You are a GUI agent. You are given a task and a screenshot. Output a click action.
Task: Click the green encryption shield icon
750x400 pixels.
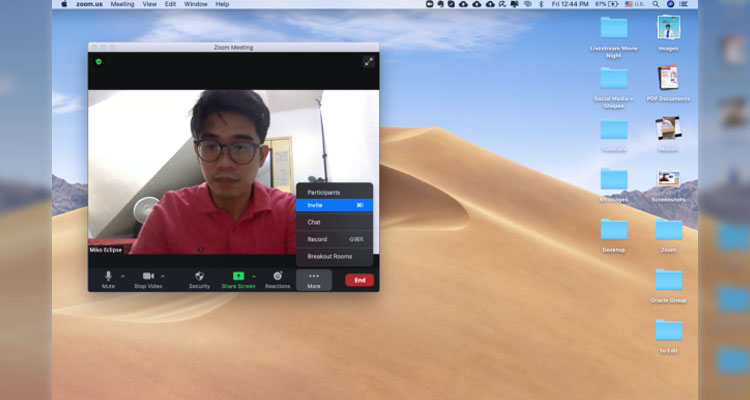[x=99, y=62]
